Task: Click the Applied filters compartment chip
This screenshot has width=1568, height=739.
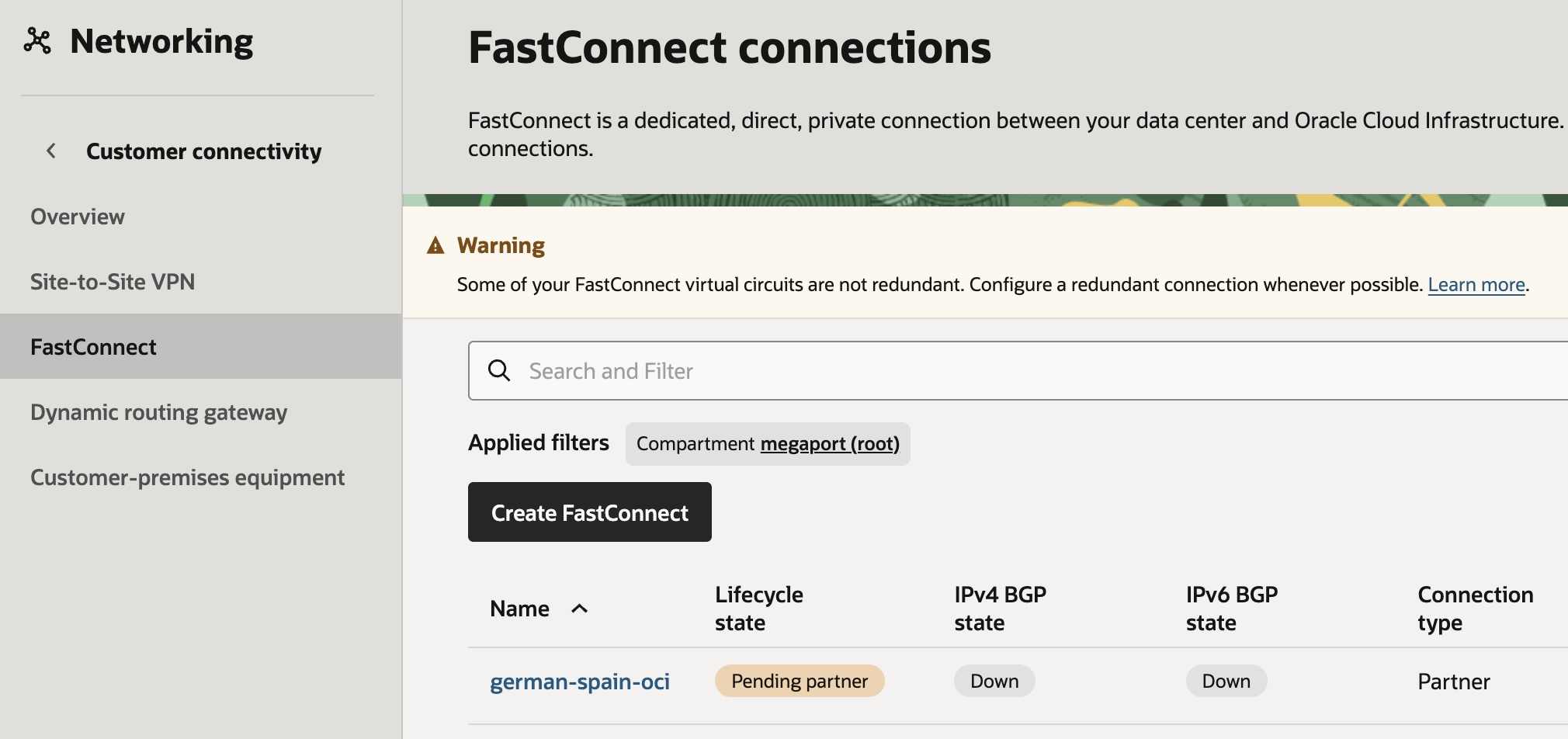Action: pyautogui.click(x=768, y=443)
